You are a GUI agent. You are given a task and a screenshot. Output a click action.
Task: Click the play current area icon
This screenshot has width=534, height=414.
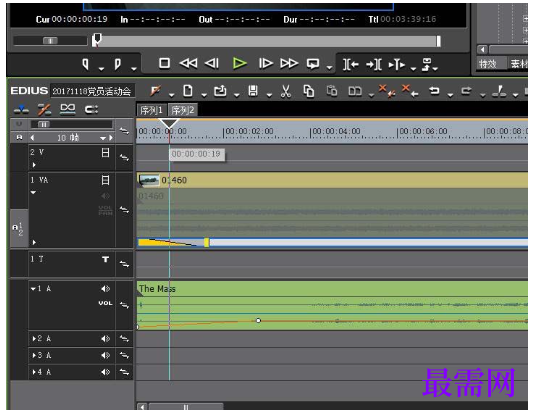(397, 64)
